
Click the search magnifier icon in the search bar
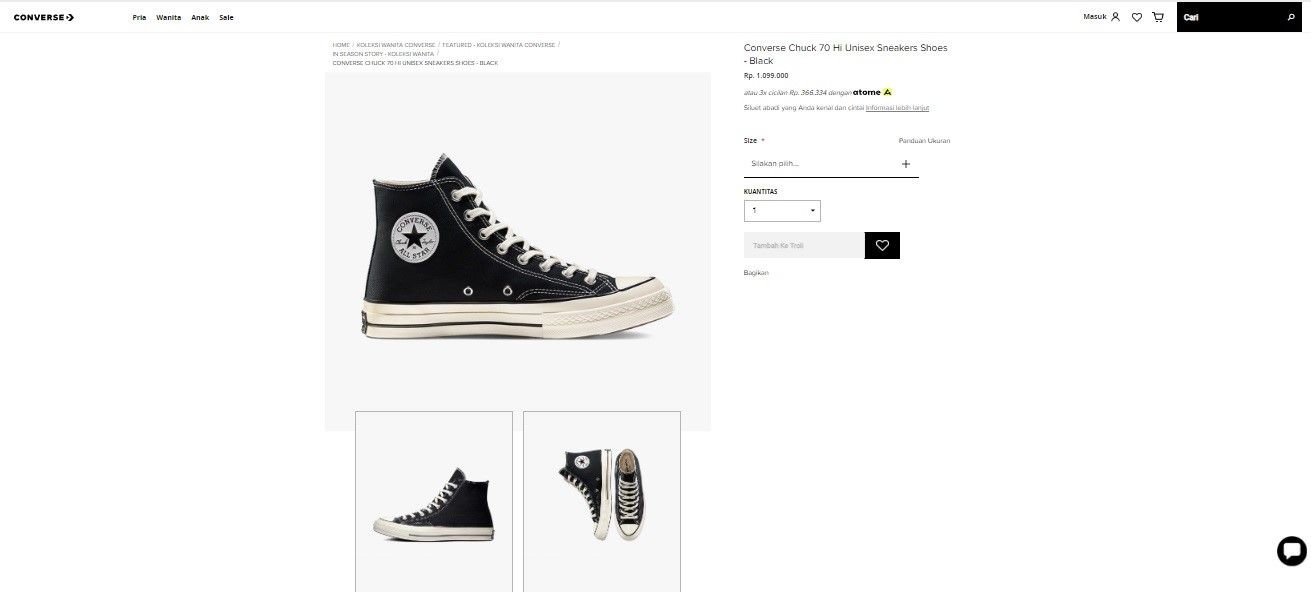point(1291,17)
